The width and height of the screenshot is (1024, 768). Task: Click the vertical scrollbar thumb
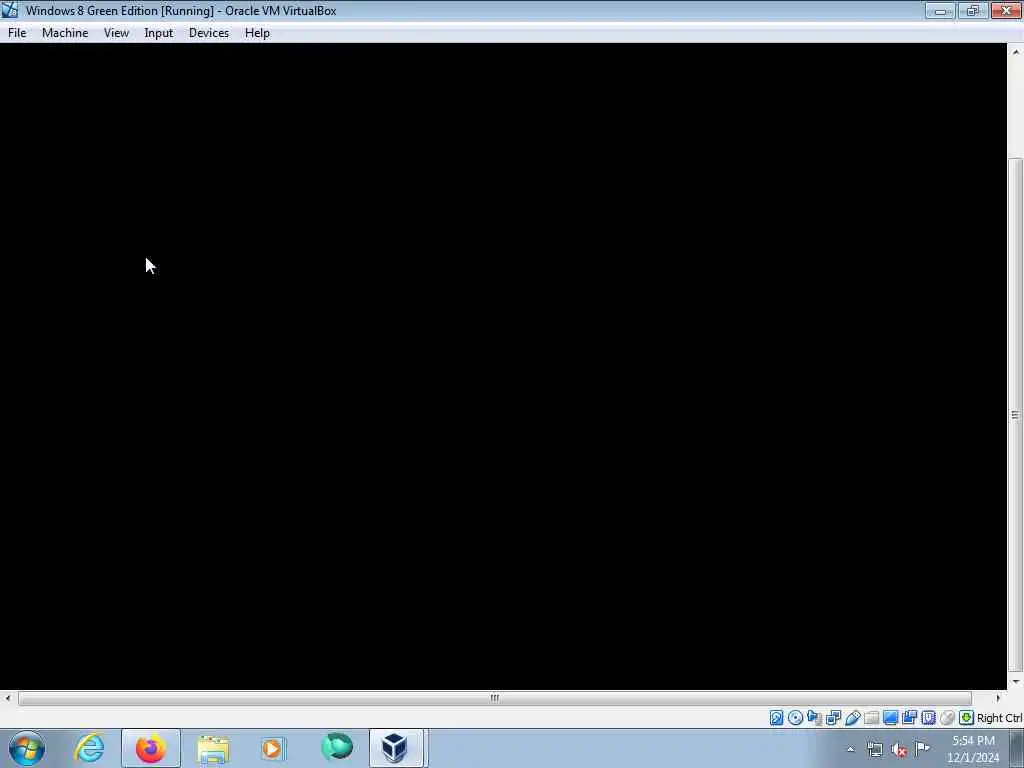click(x=1016, y=414)
